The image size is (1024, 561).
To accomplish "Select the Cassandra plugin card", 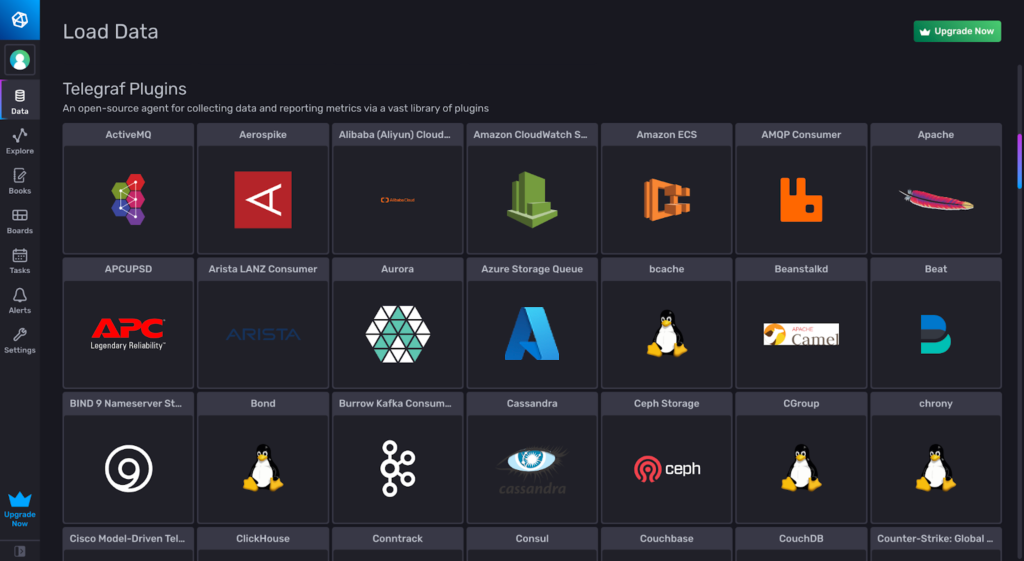I will (x=532, y=459).
